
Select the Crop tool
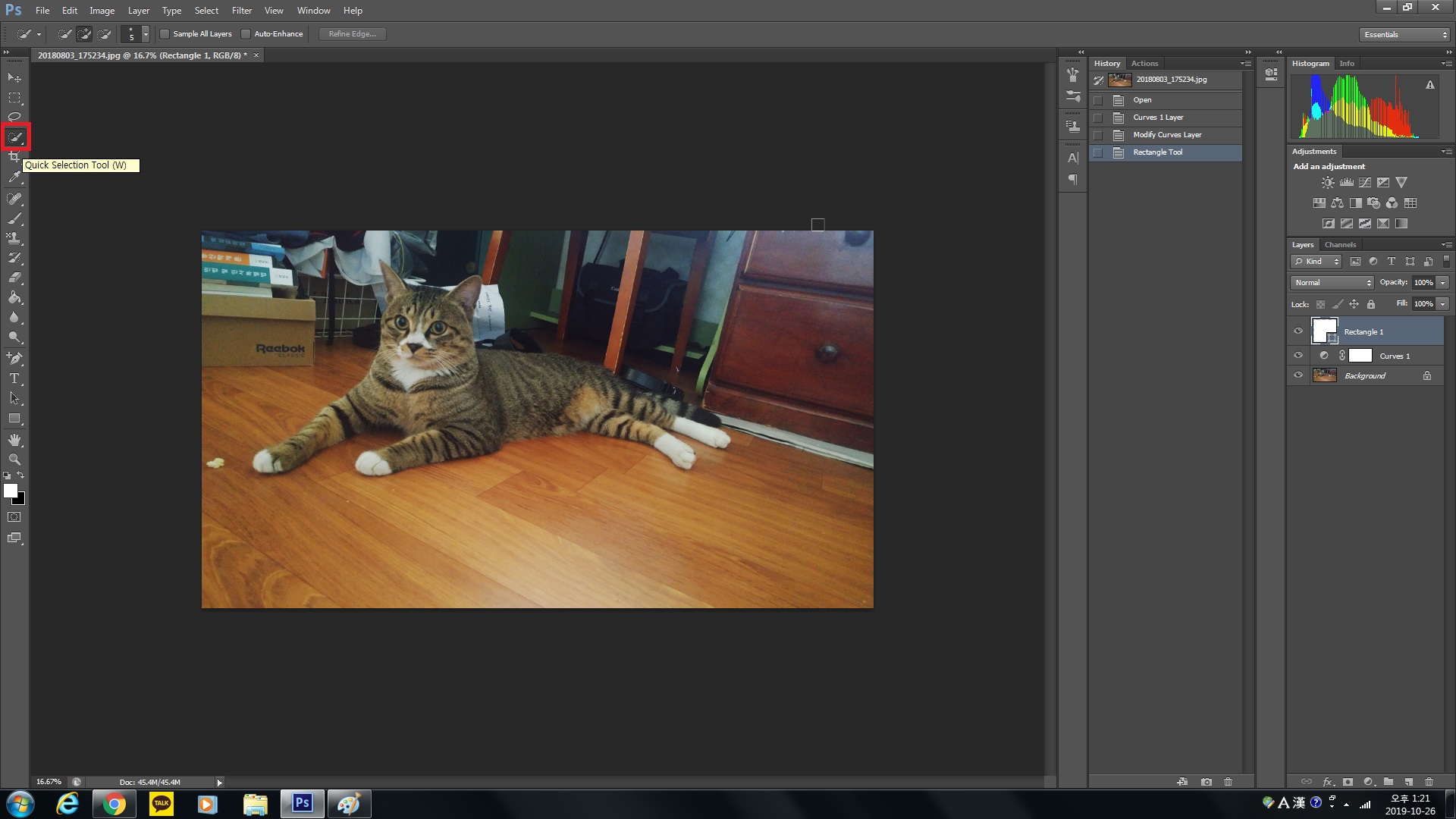14,157
